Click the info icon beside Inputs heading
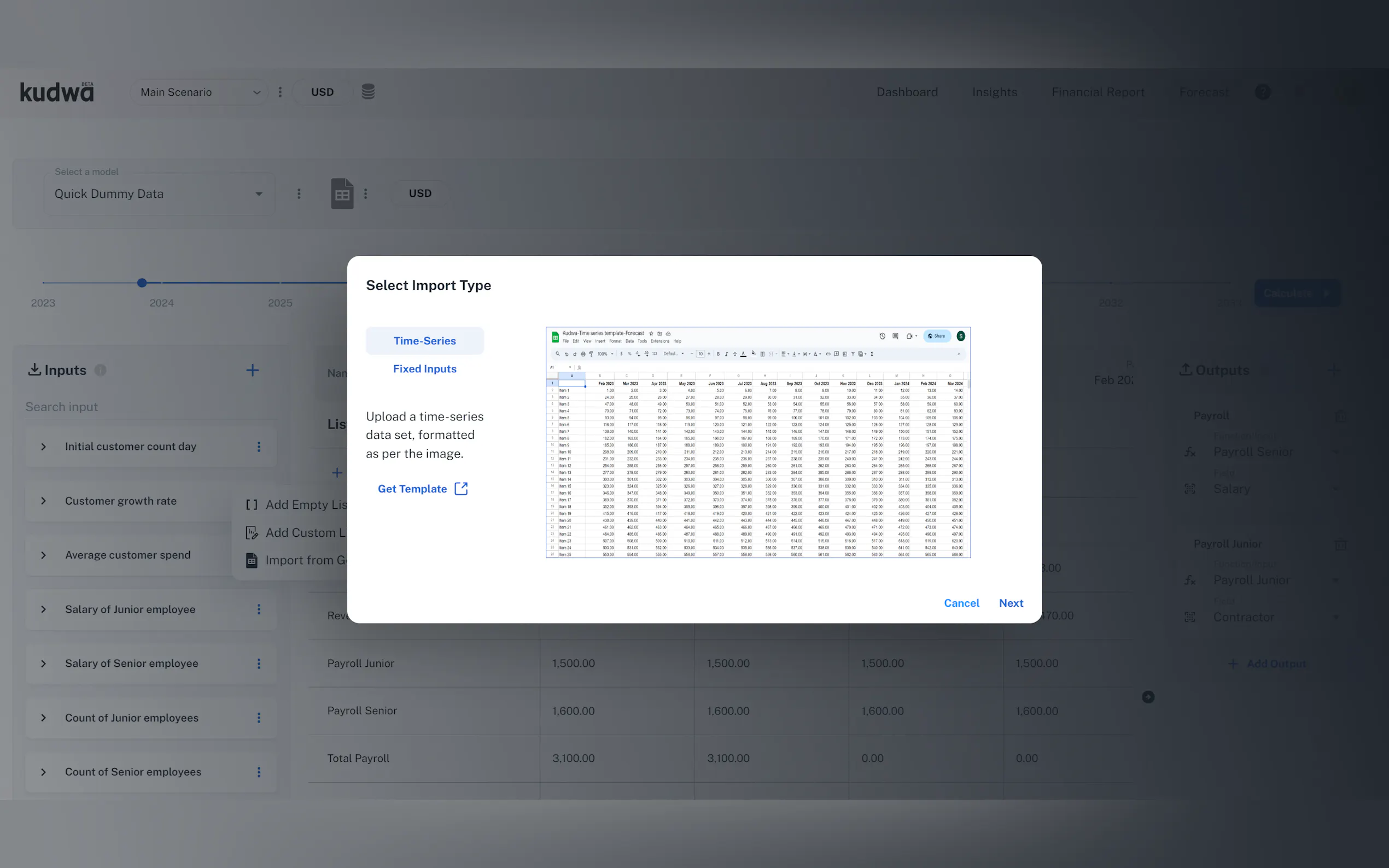Screen dimensions: 1389x868 (x=101, y=370)
